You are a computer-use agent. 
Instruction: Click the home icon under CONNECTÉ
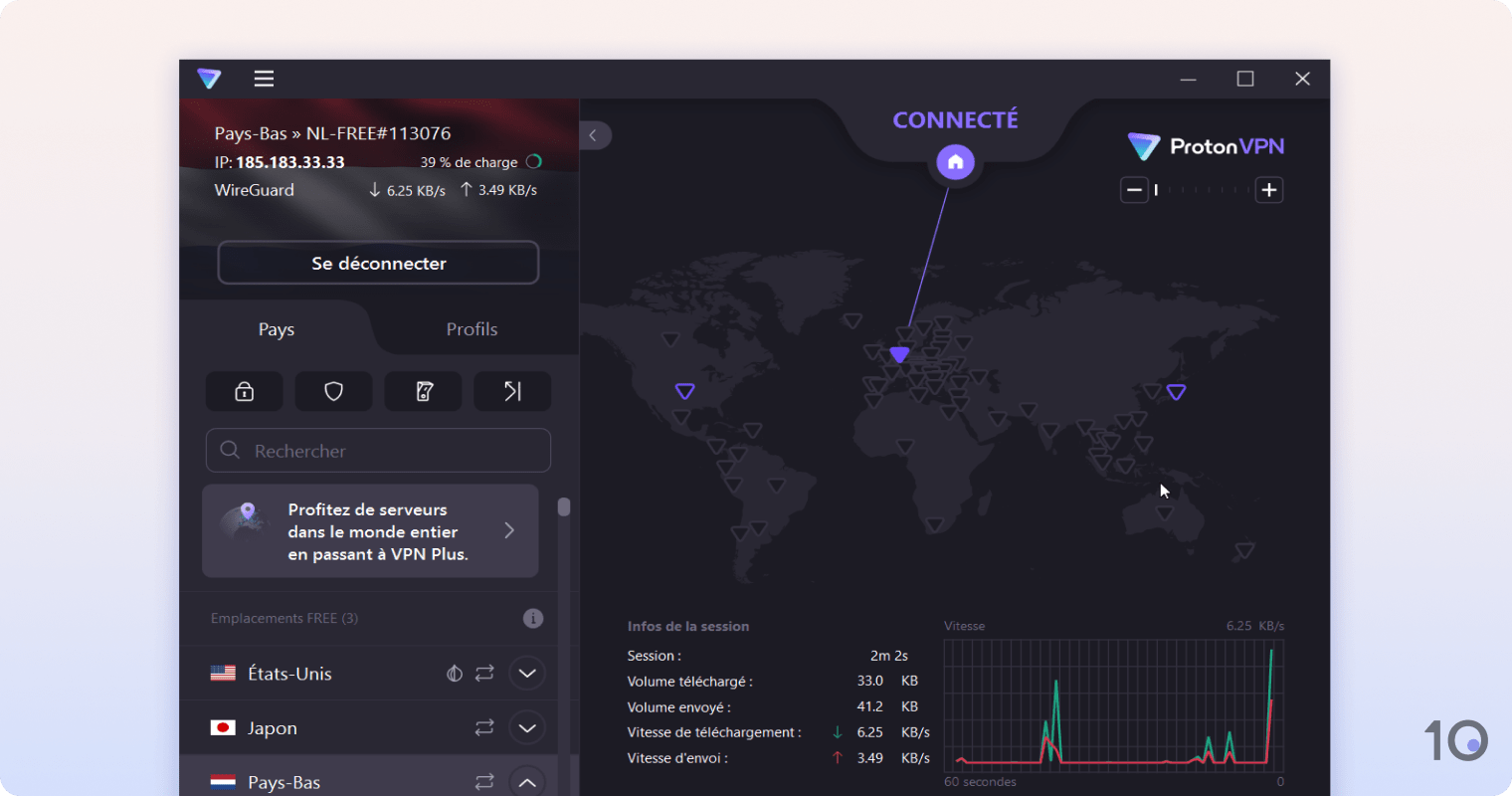pyautogui.click(x=955, y=161)
